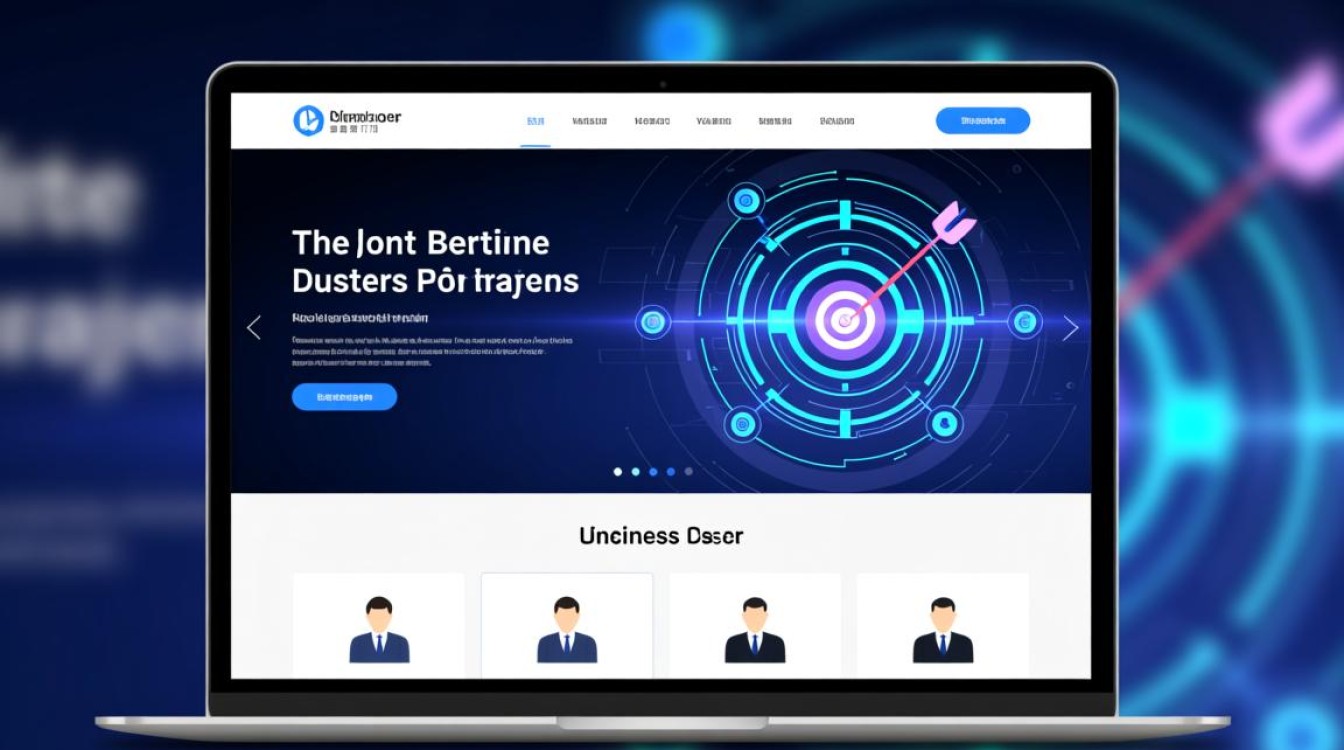
Task: Select the first businessman avatar card
Action: [x=378, y=625]
